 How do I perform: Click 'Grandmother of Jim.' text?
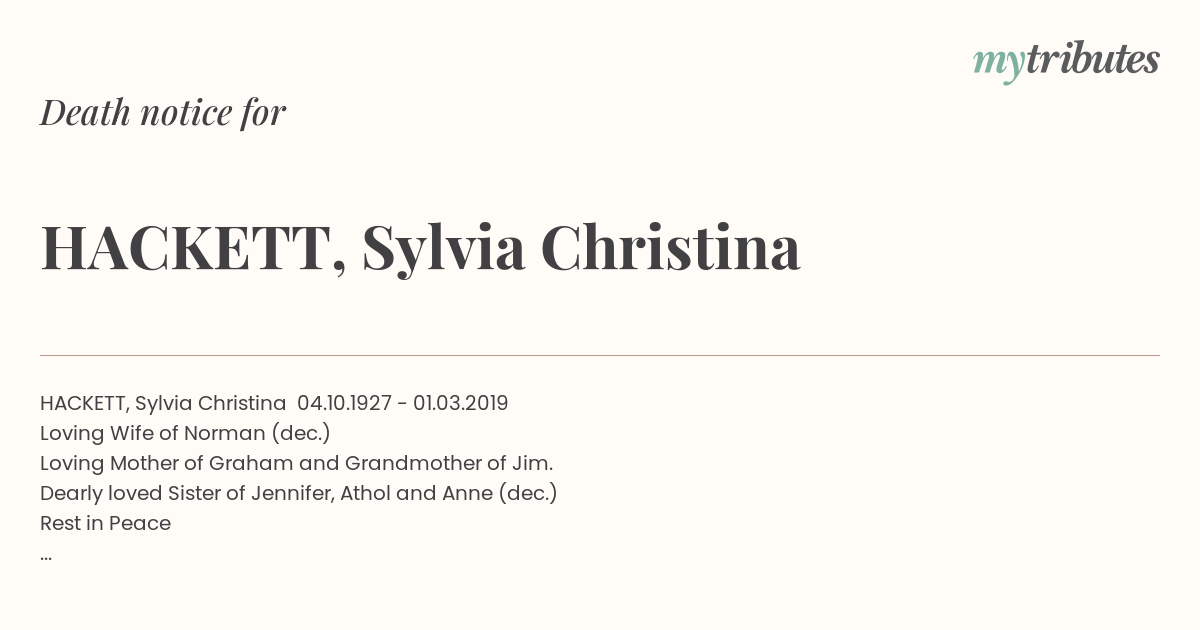[x=449, y=463]
